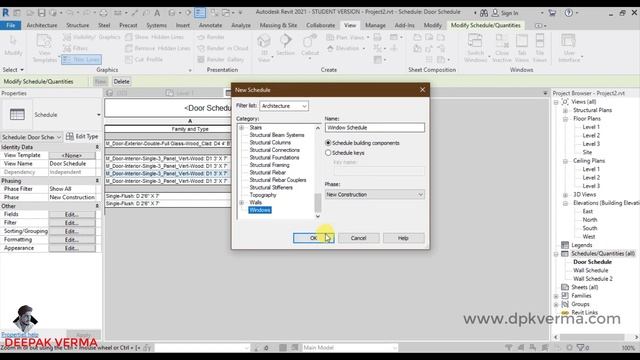
Task: Collapse the Floor Plans node in Project Browser
Action: pyautogui.click(x=565, y=119)
